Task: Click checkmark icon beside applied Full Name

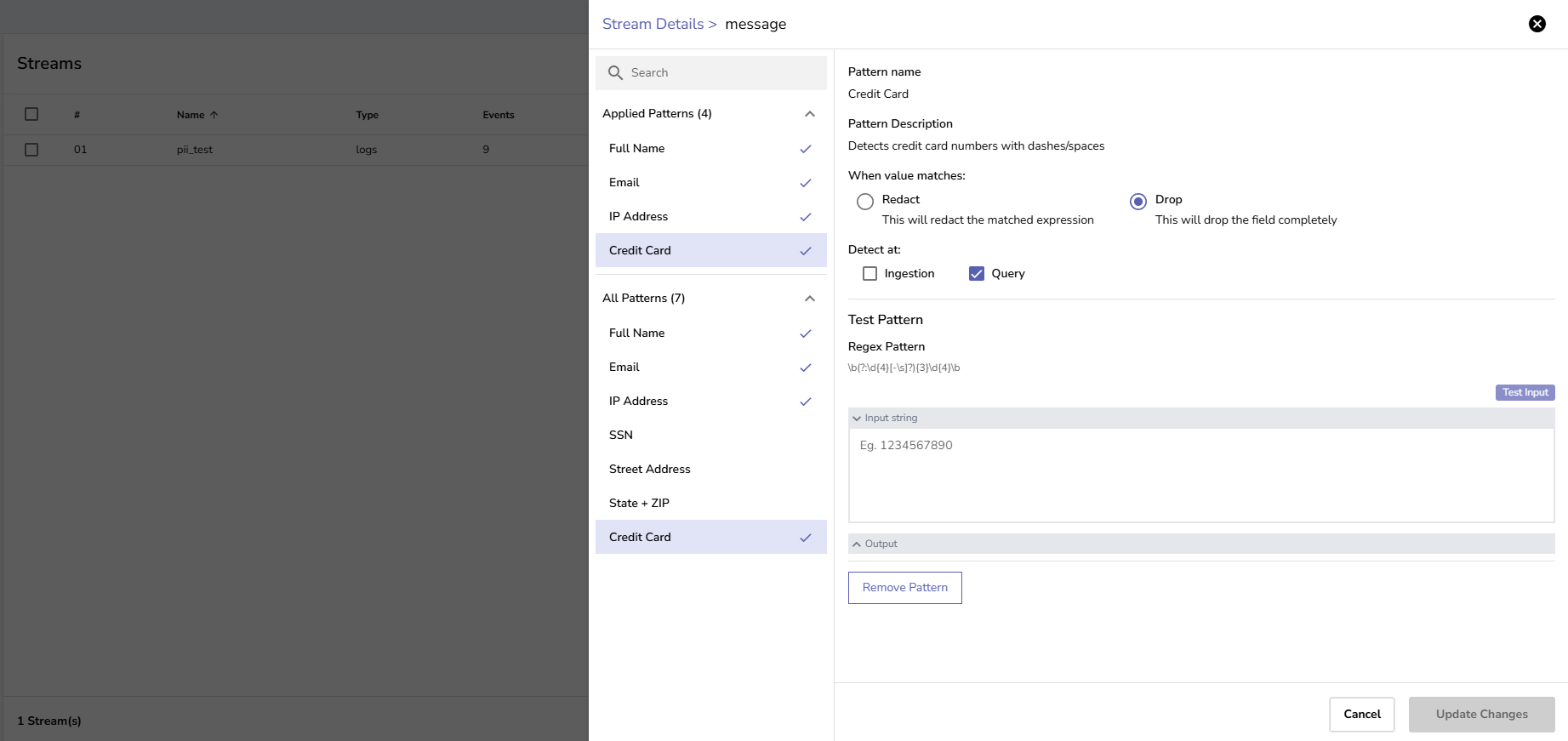Action: [805, 149]
